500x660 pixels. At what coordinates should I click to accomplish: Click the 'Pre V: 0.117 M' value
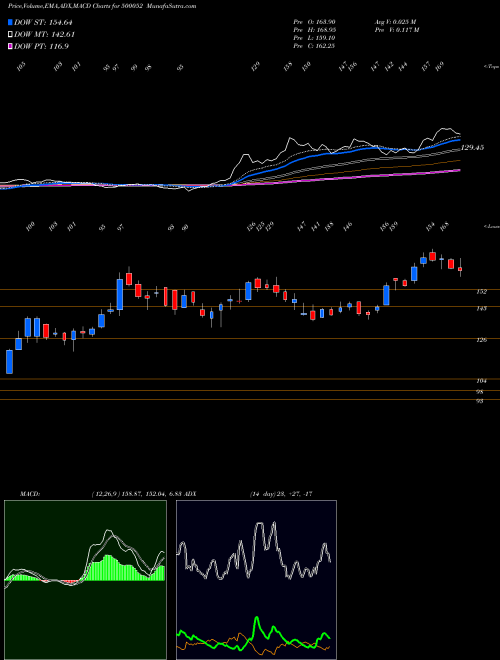(396, 30)
